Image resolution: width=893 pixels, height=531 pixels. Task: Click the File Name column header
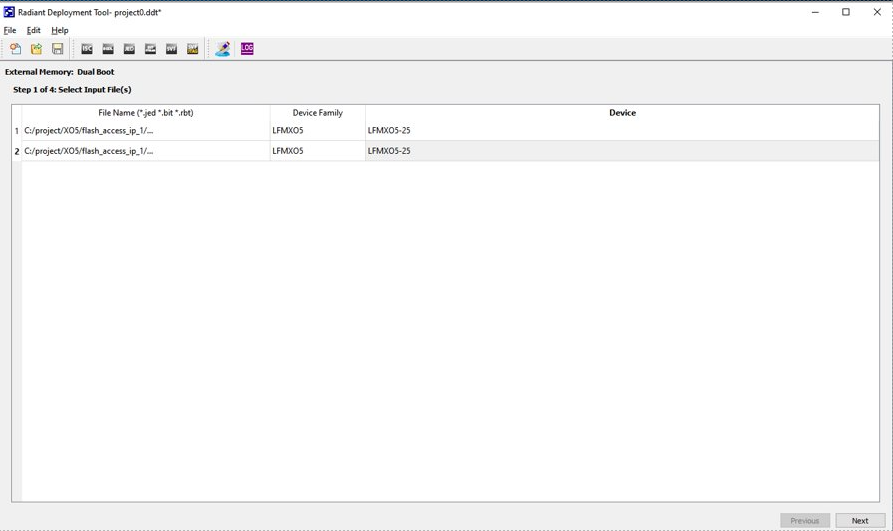146,113
